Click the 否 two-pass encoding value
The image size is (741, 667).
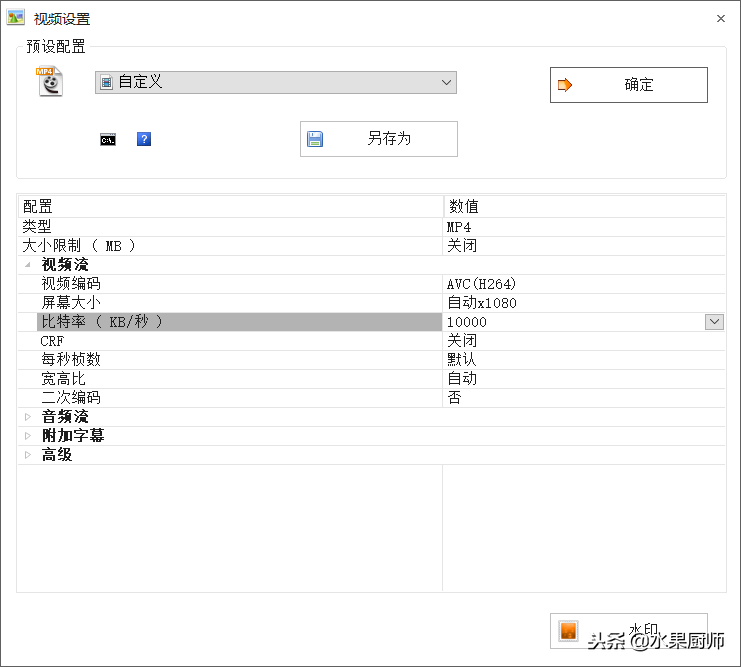click(454, 398)
